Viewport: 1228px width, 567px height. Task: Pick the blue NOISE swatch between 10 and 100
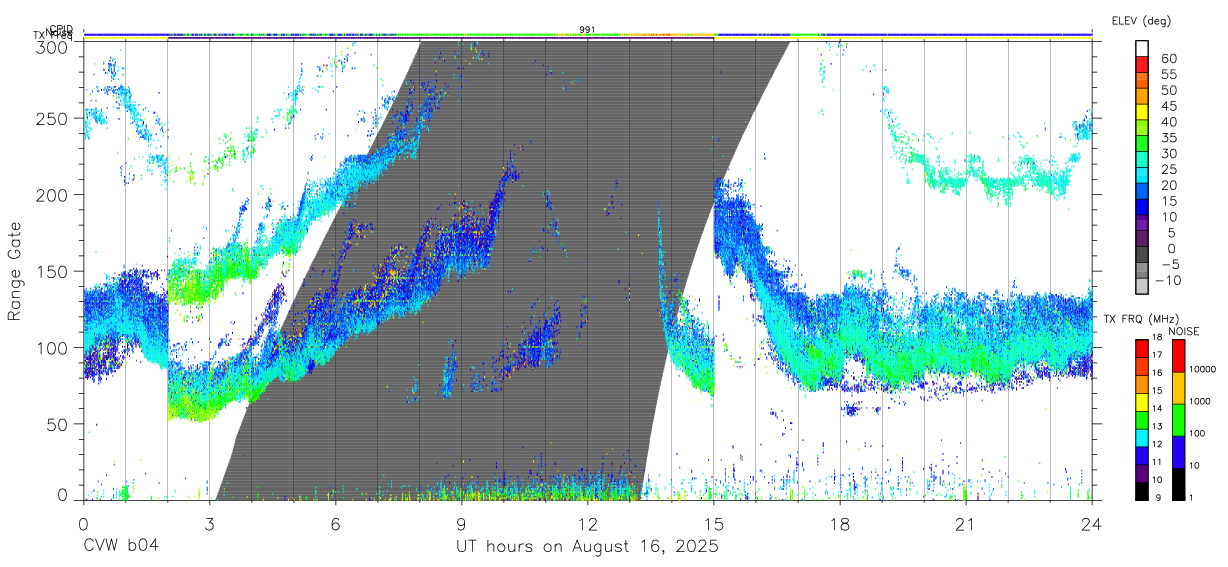tap(1177, 451)
